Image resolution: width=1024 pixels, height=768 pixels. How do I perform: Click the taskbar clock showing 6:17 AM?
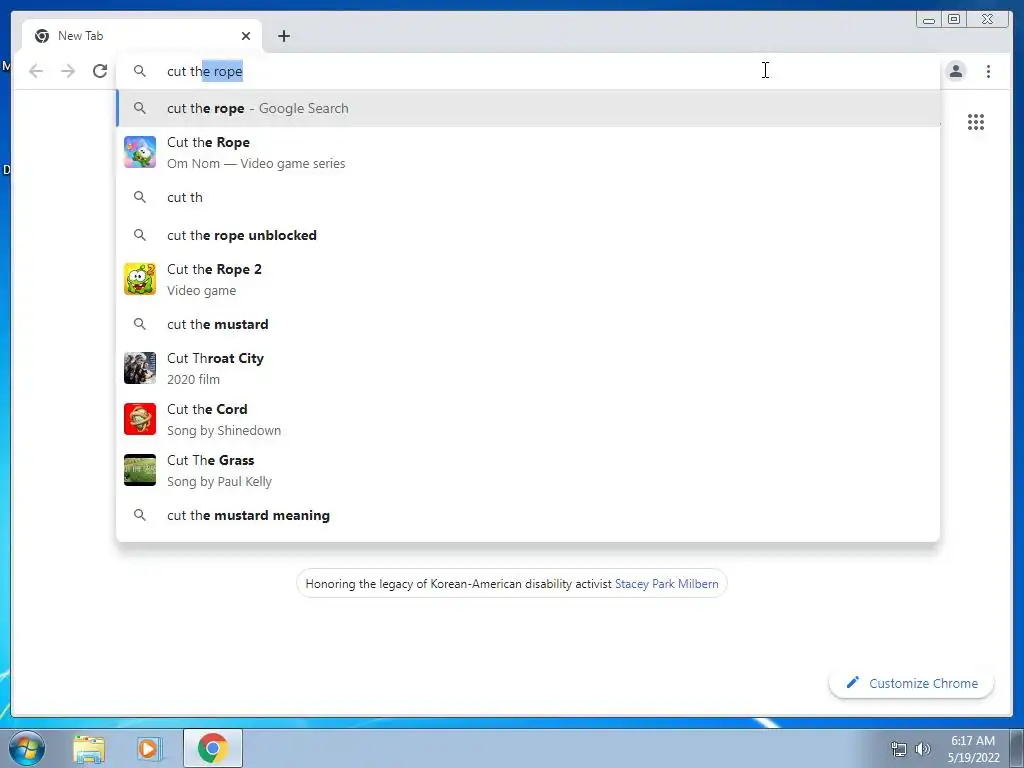point(973,749)
